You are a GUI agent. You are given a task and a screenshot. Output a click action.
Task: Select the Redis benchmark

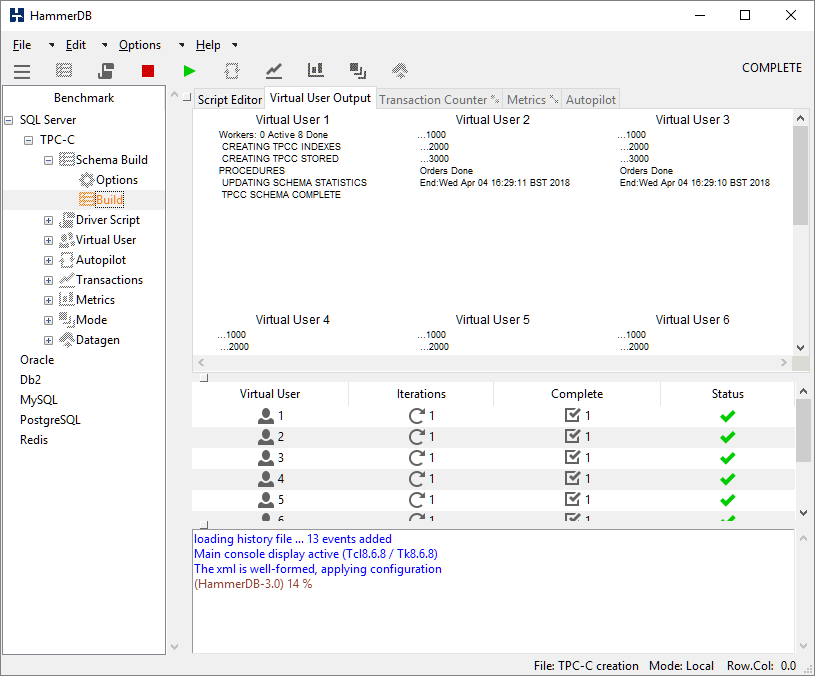[x=34, y=440]
